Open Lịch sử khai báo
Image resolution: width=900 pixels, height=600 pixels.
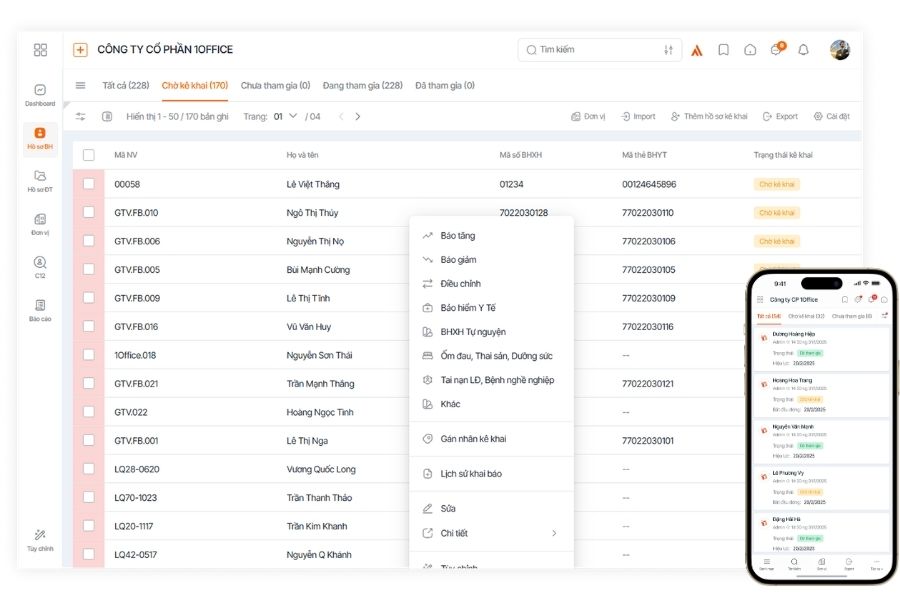(491, 474)
